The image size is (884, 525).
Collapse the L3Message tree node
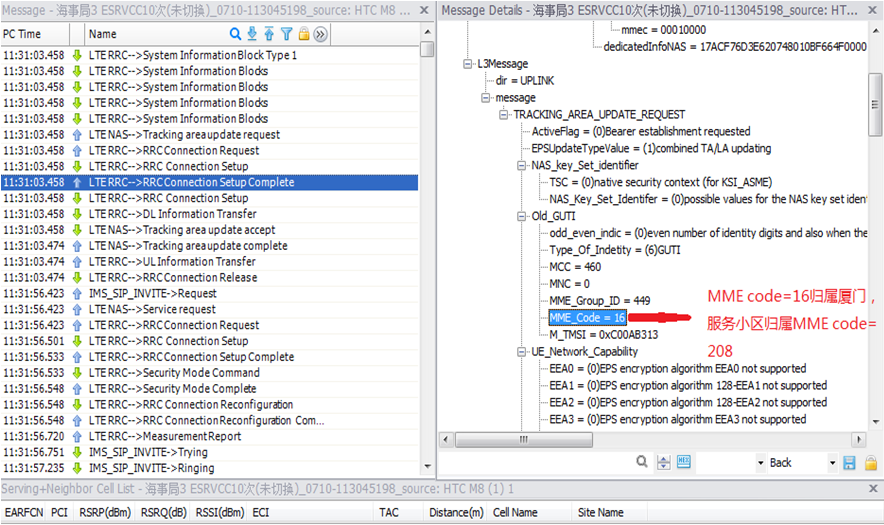click(467, 64)
